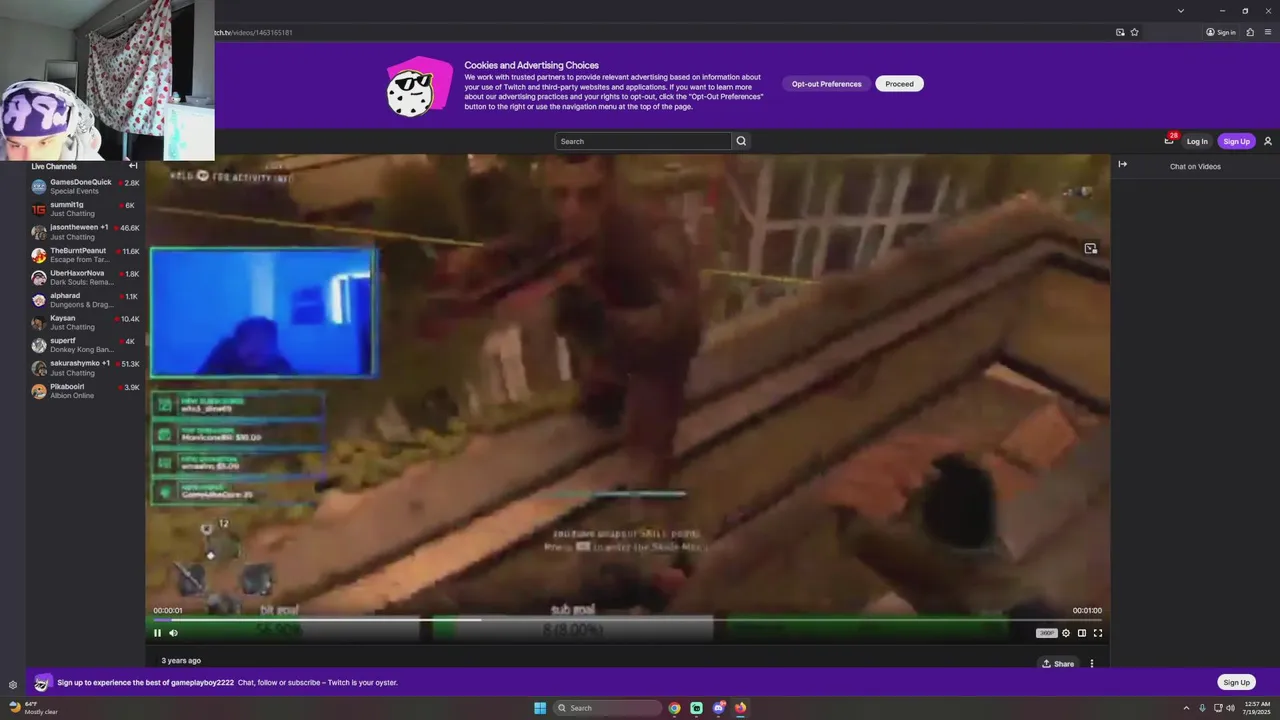
Task: Open summit1g channel
Action: (85, 209)
